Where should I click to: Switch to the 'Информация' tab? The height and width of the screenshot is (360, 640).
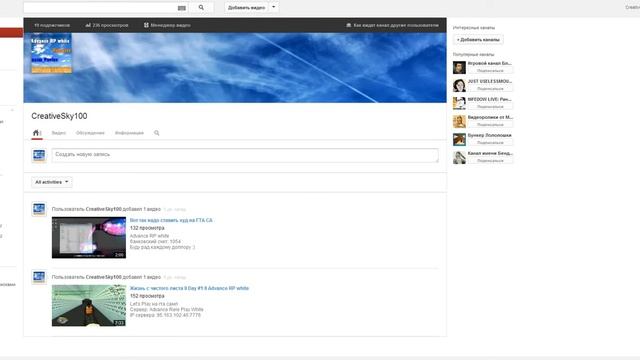[x=129, y=133]
